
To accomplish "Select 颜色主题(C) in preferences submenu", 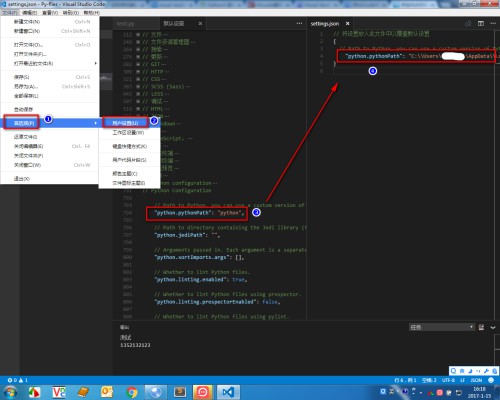I will pyautogui.click(x=129, y=174).
